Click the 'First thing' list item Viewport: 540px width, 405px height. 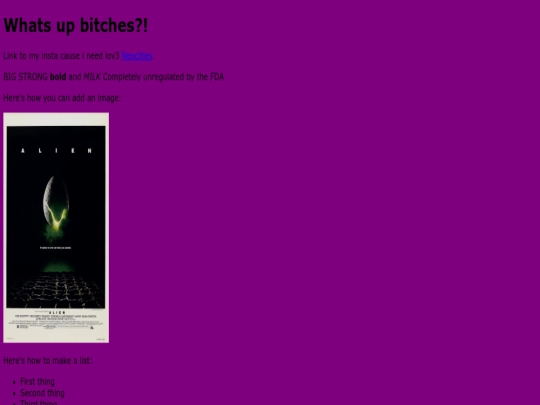(x=37, y=382)
